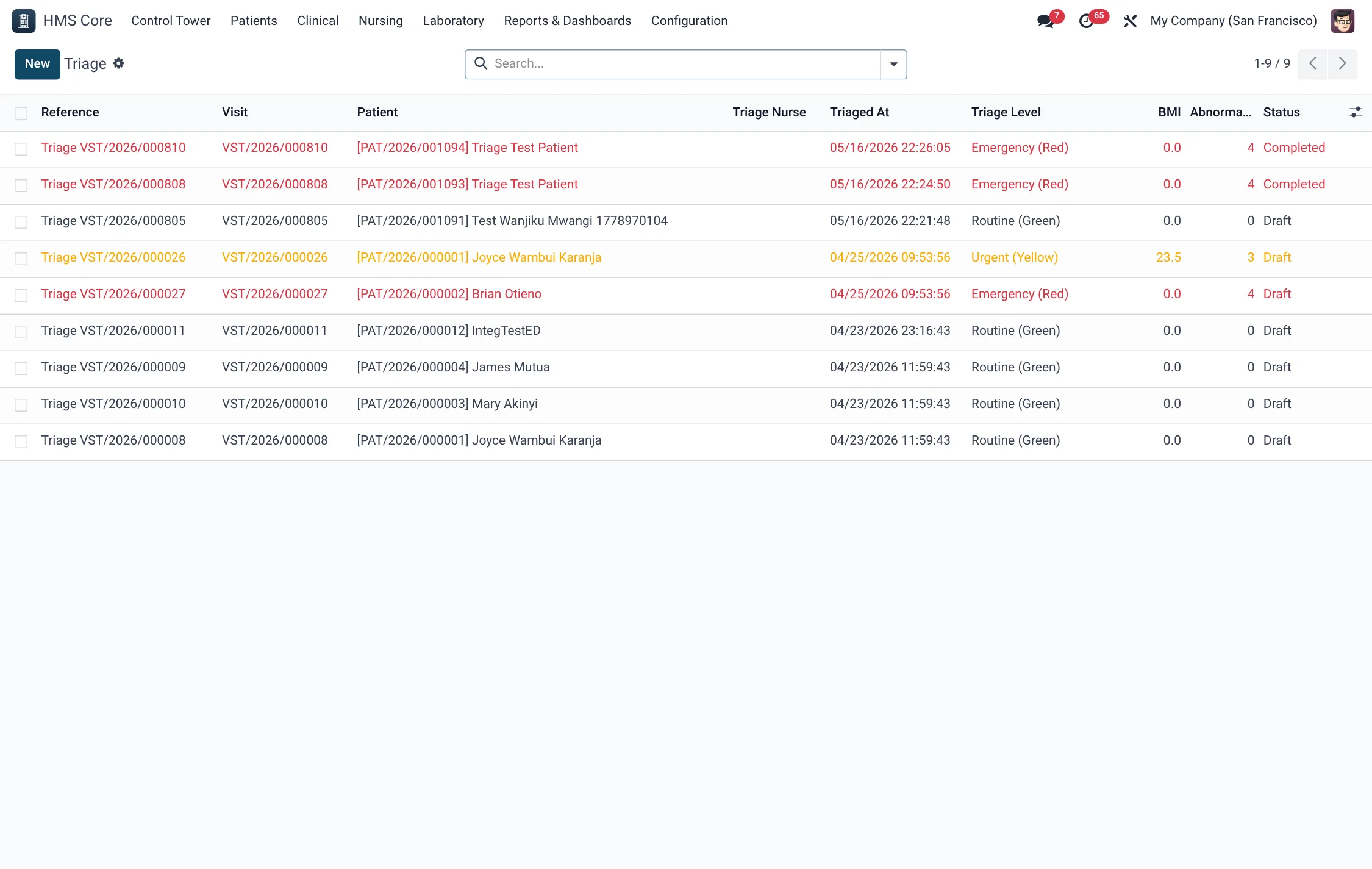1372x869 pixels.
Task: Click the Triage settings gear icon
Action: coord(119,63)
